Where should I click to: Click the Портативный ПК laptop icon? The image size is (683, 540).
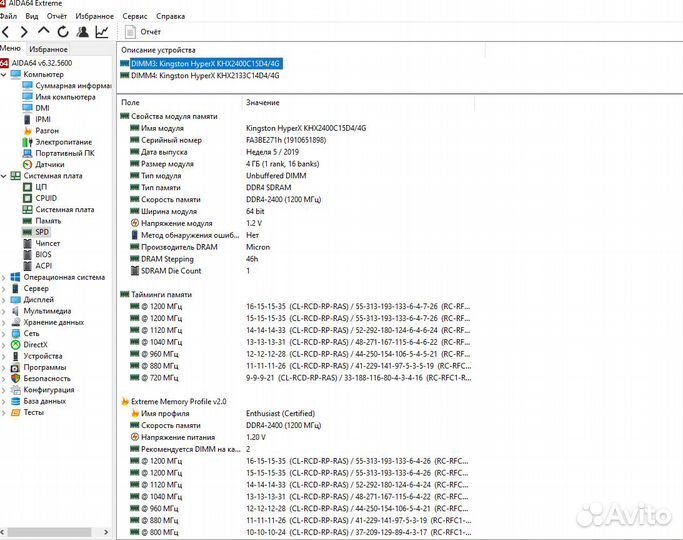point(27,153)
